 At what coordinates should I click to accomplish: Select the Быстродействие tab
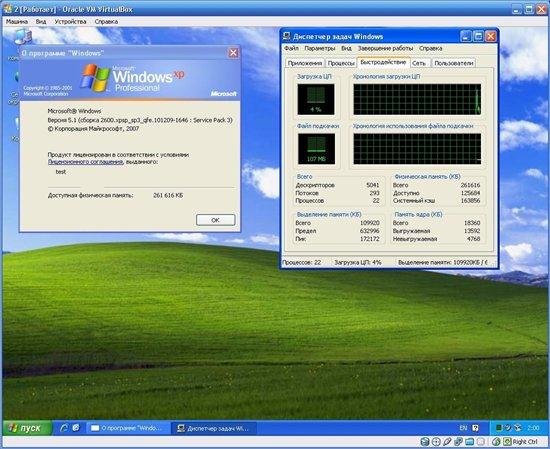(383, 62)
